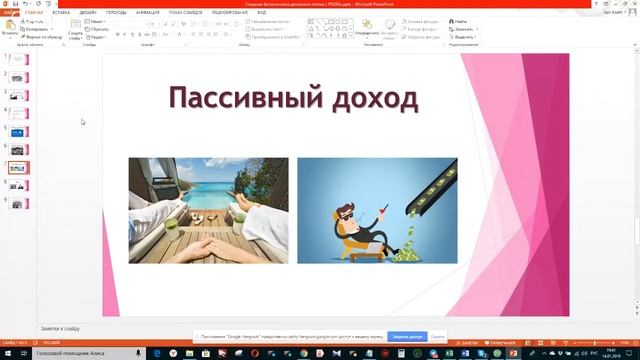Viewport: 640px width, 360px height.
Task: Click the New Slide (Создать слайд) icon
Action: pos(76,25)
